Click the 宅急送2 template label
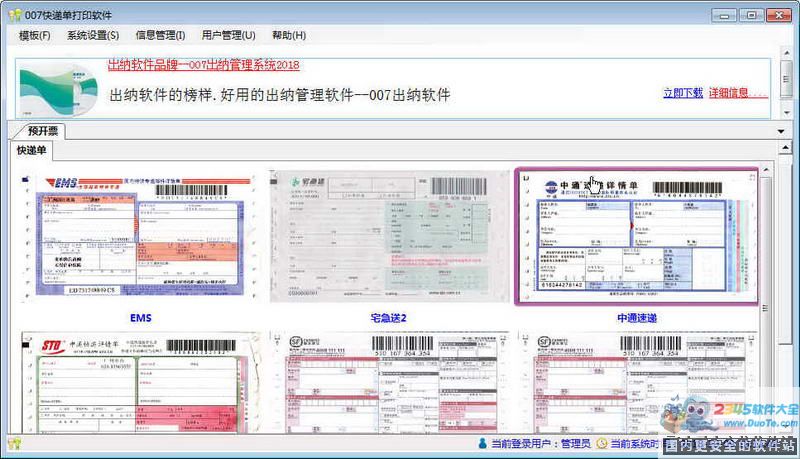Image resolution: width=800 pixels, height=459 pixels. pyautogui.click(x=388, y=318)
